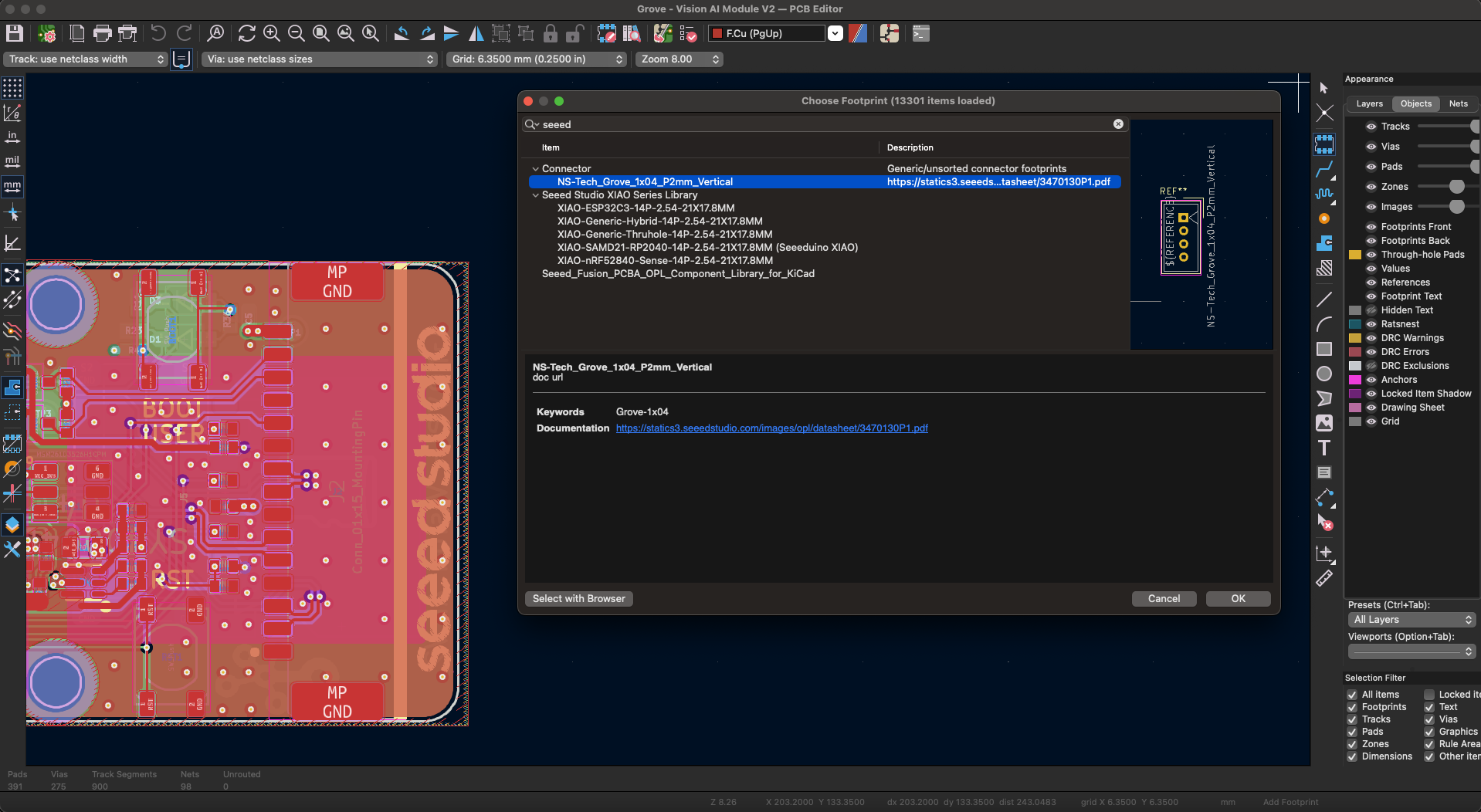
Task: Rotate selection counterclockwise
Action: coord(402,33)
